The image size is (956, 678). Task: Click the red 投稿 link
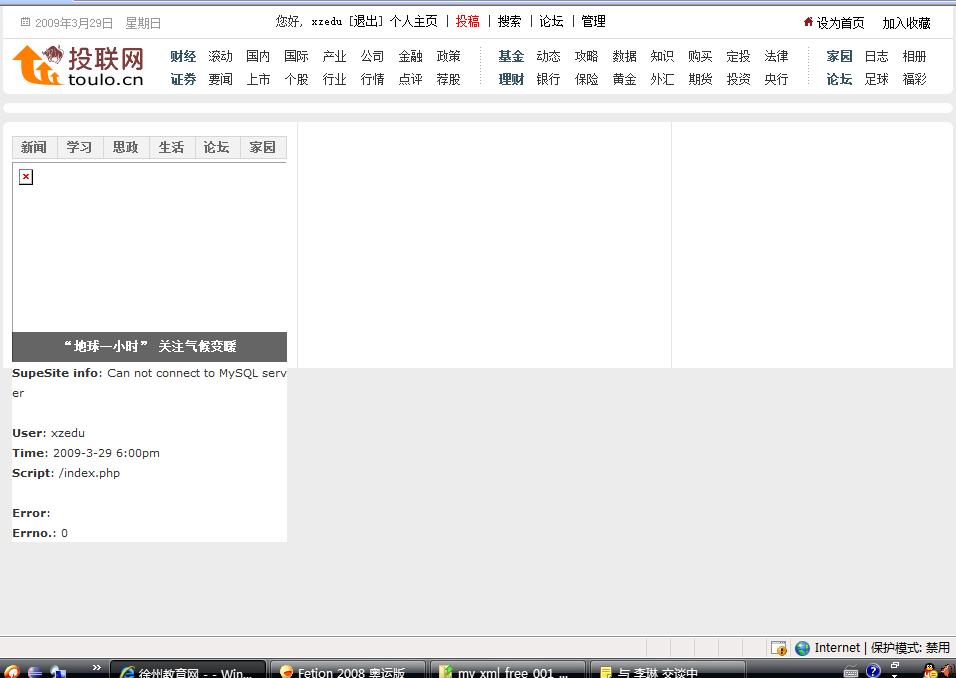click(468, 22)
